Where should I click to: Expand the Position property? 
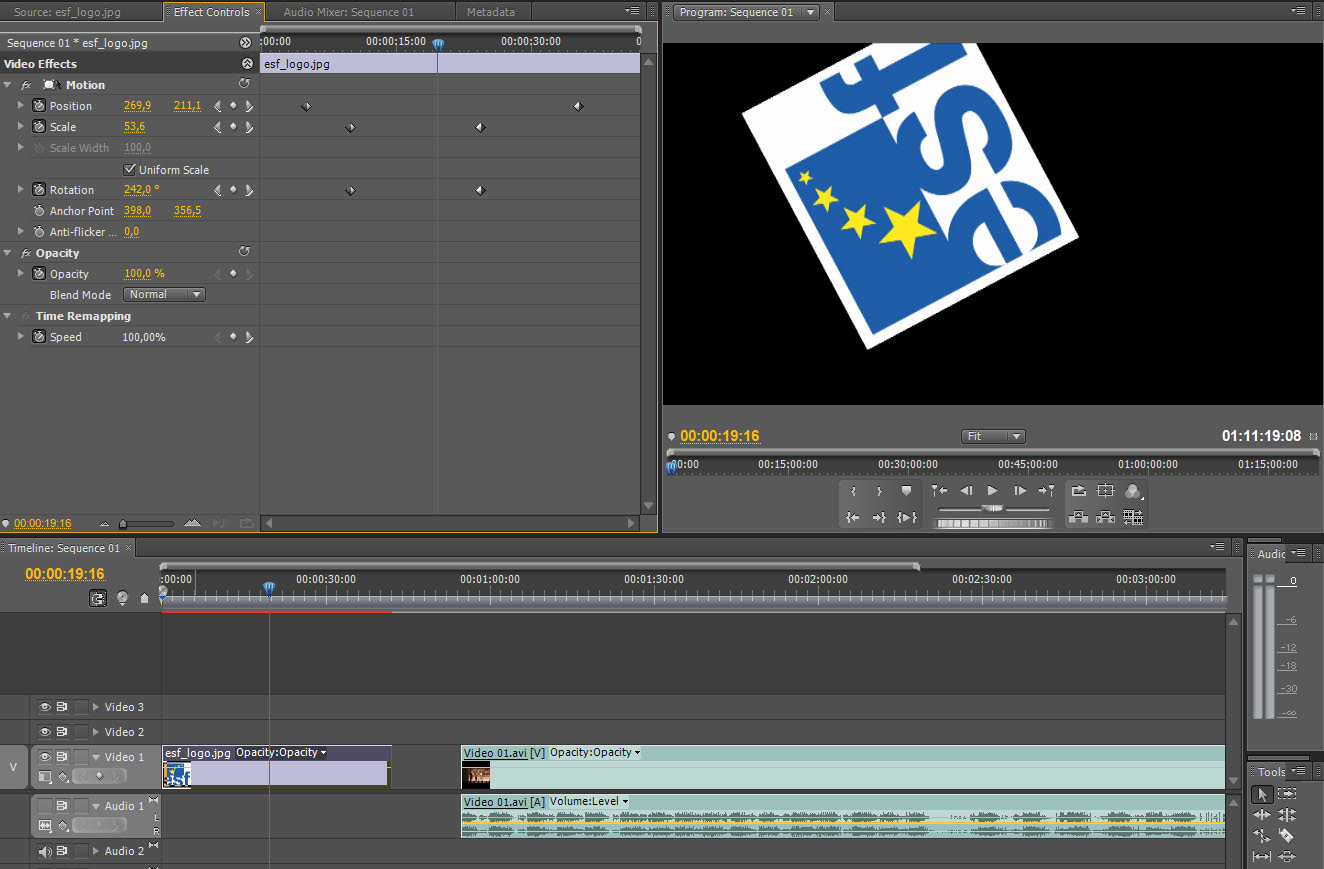click(x=21, y=105)
